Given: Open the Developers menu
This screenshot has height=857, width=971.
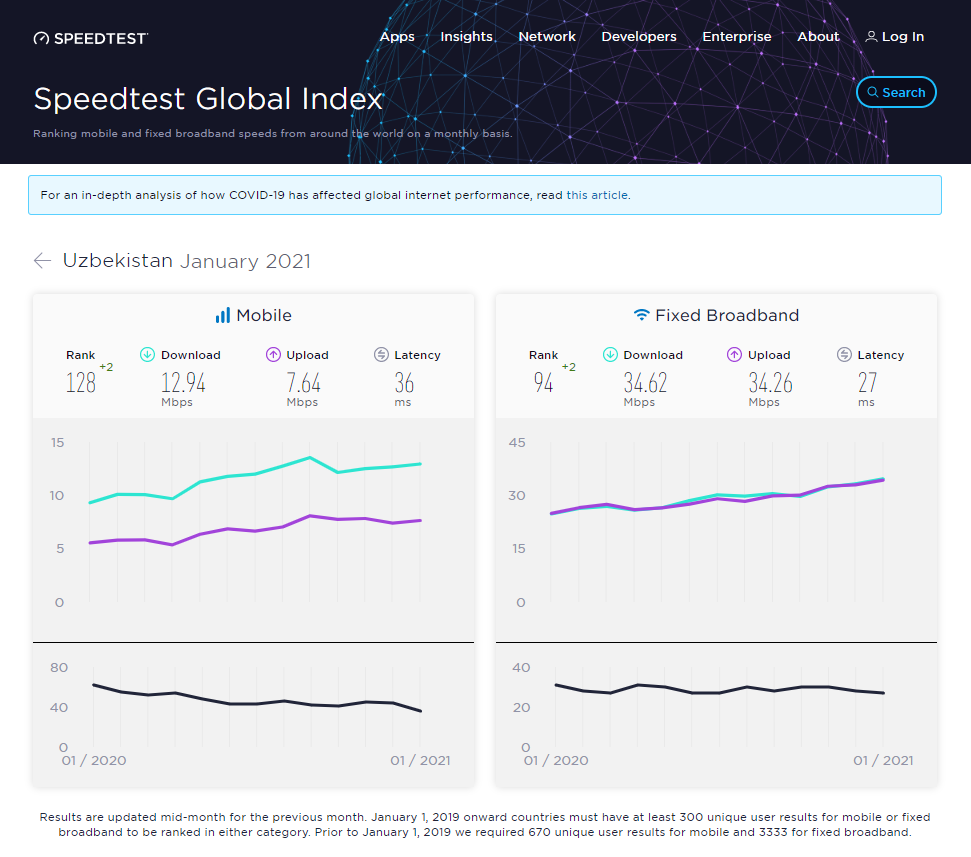Looking at the screenshot, I should tap(638, 37).
